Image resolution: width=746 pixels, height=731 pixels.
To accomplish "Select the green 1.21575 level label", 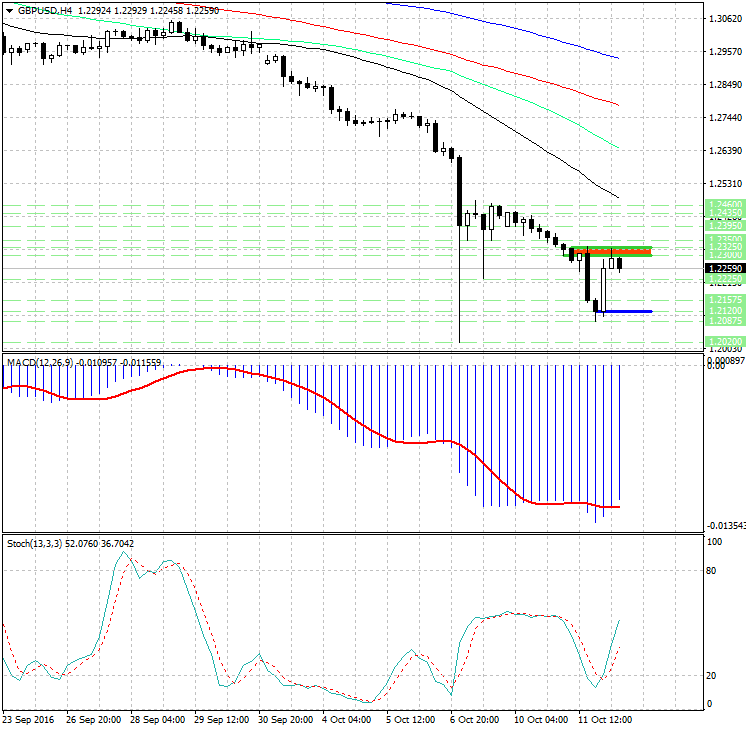I will [725, 300].
